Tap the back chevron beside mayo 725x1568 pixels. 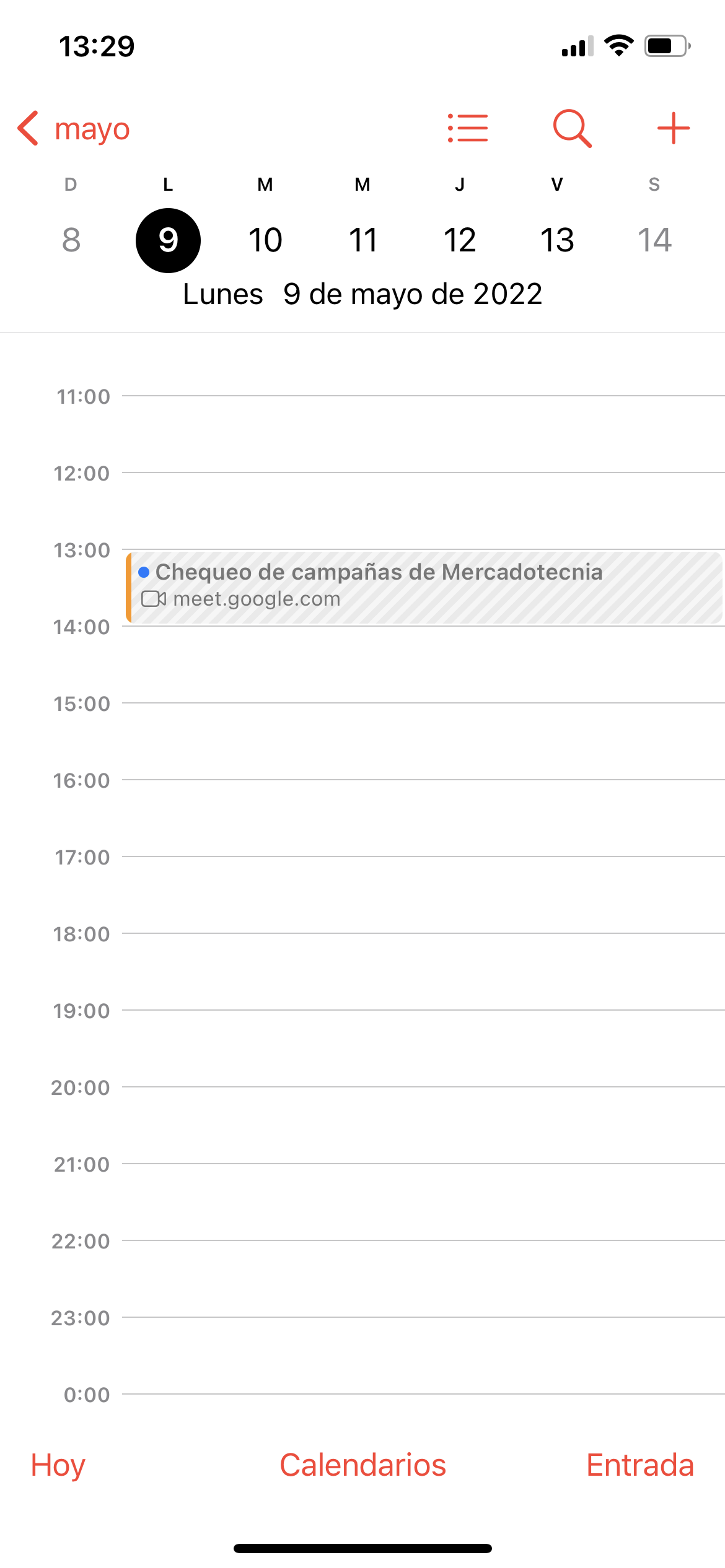pyautogui.click(x=29, y=128)
